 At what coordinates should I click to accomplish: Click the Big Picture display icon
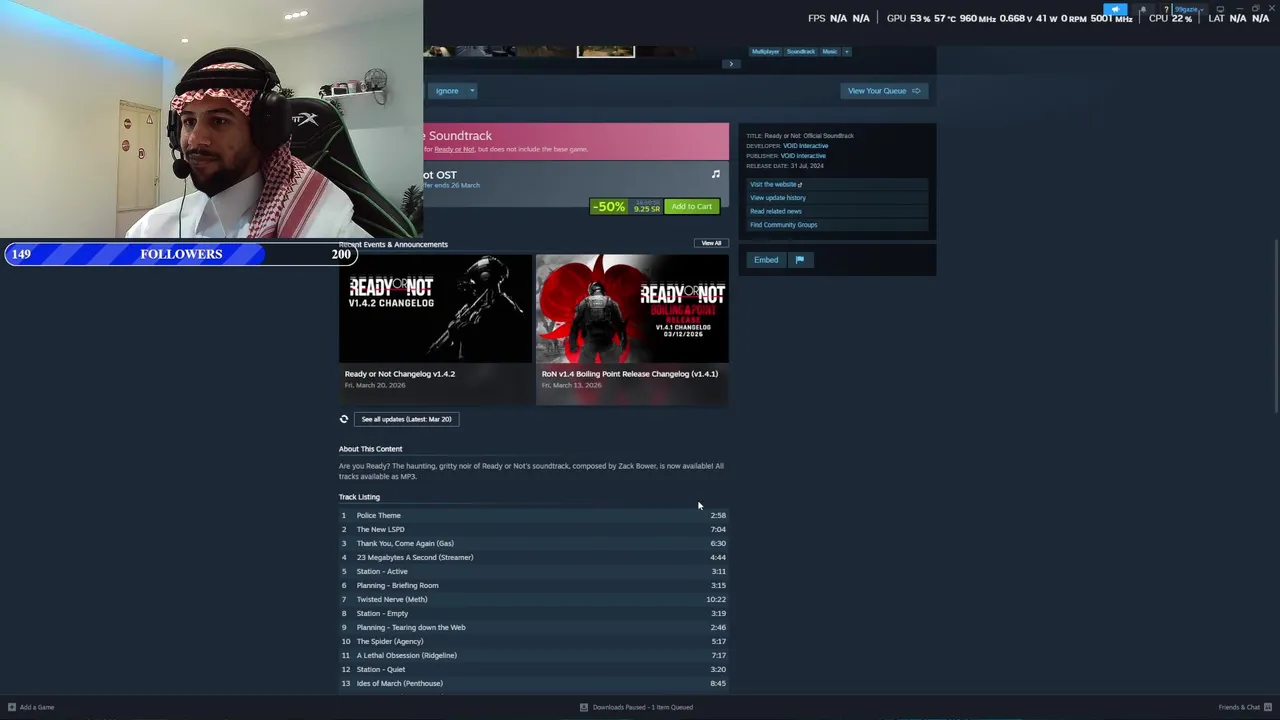[1220, 9]
